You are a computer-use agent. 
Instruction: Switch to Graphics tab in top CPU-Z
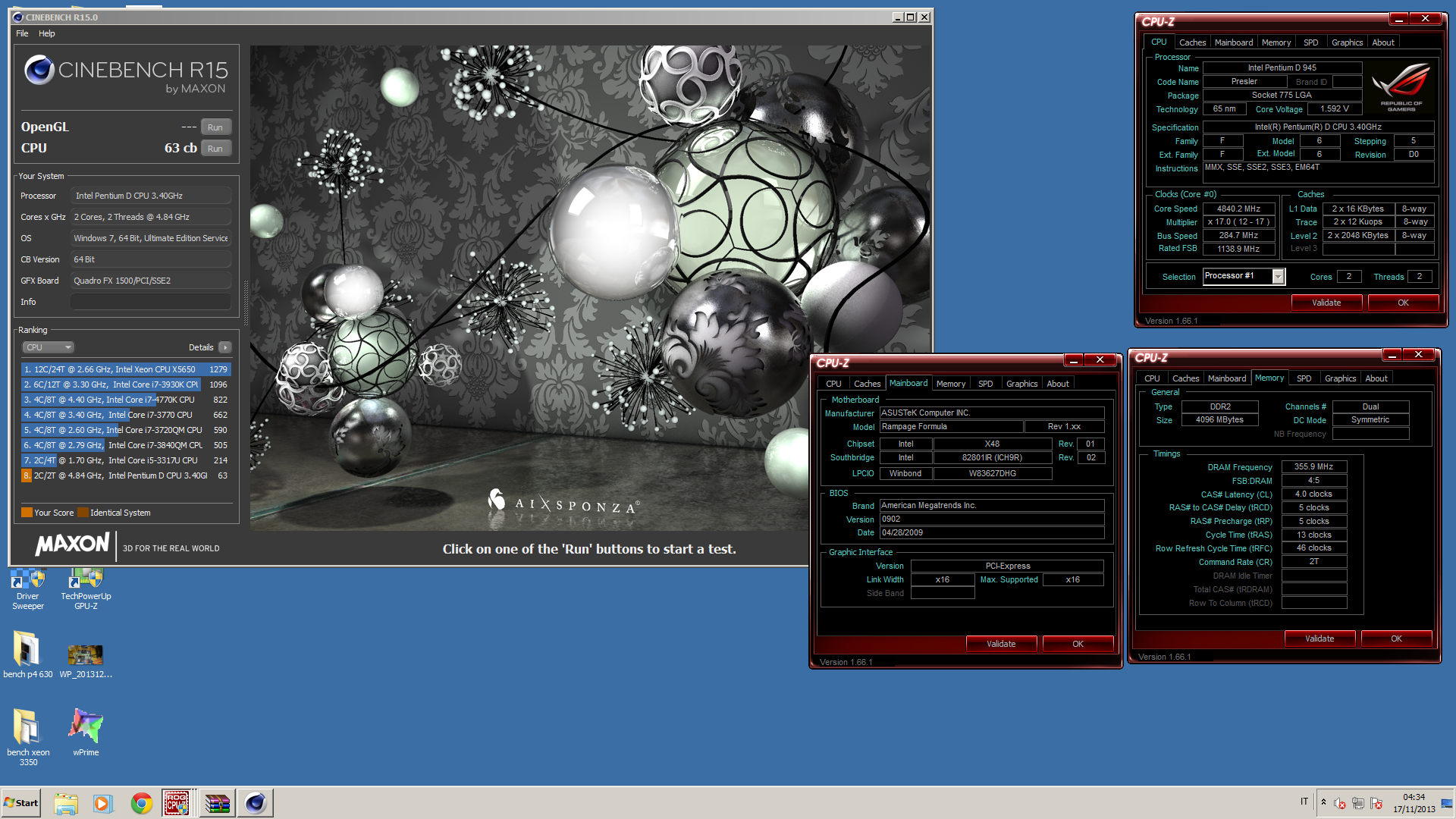click(1347, 42)
